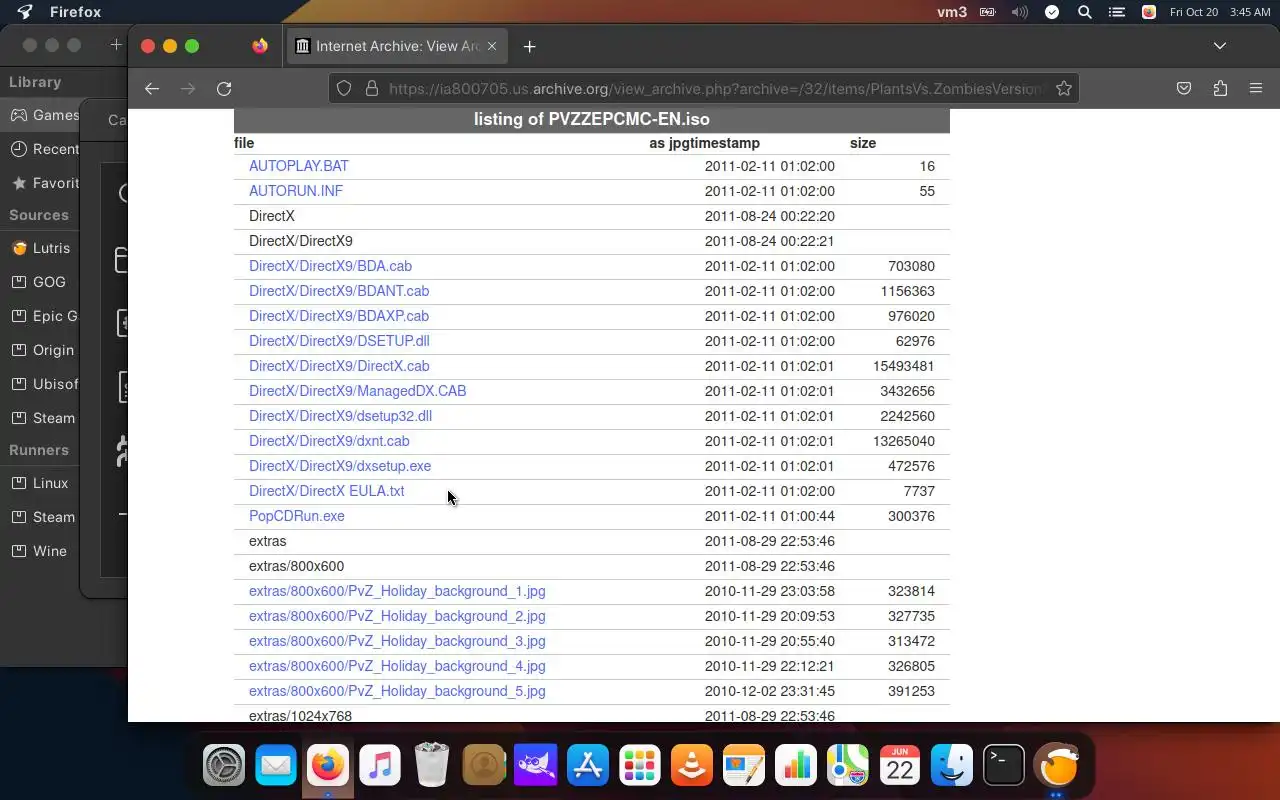Open Maps from the dock

tap(848, 766)
